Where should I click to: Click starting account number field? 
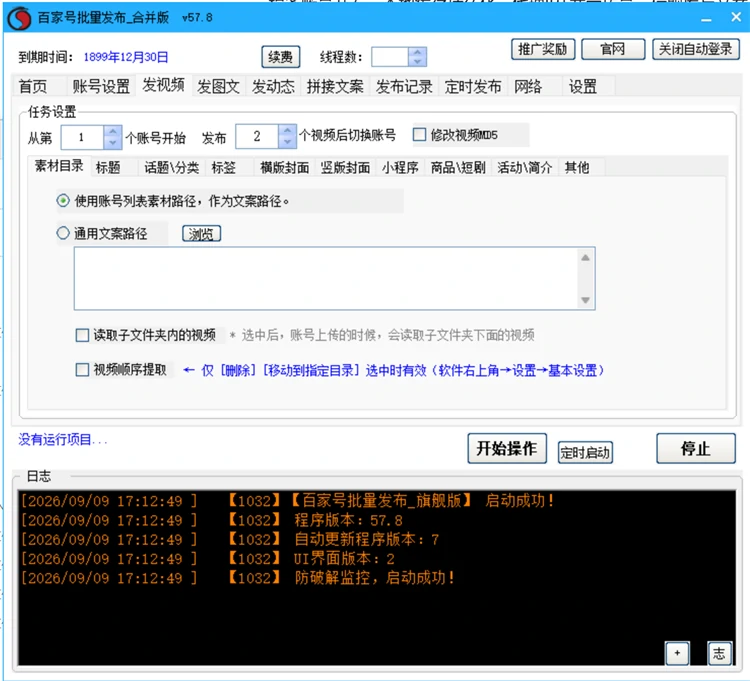(x=82, y=137)
